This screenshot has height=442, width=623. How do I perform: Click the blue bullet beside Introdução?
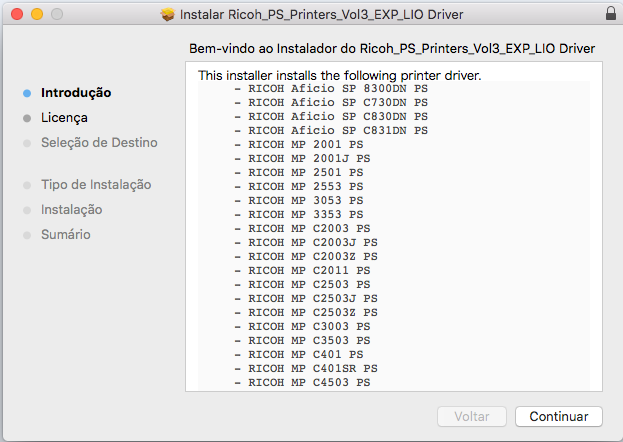[27, 93]
